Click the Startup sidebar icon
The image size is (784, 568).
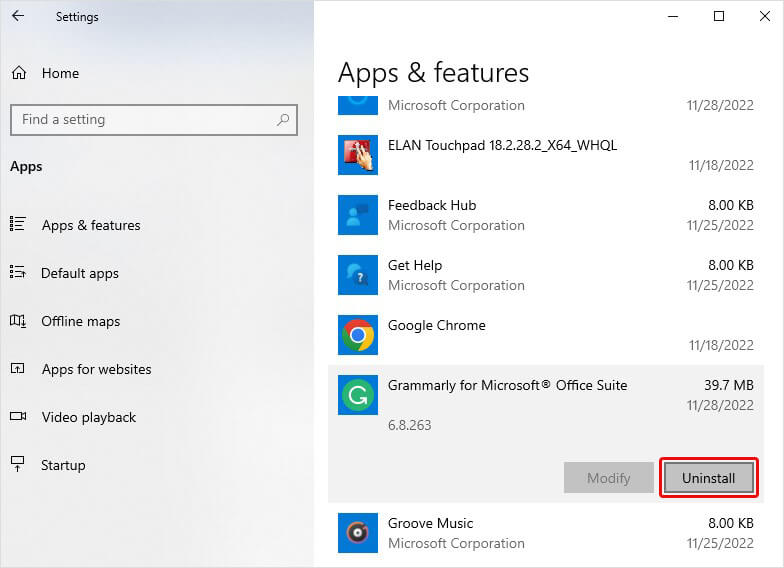pos(18,464)
